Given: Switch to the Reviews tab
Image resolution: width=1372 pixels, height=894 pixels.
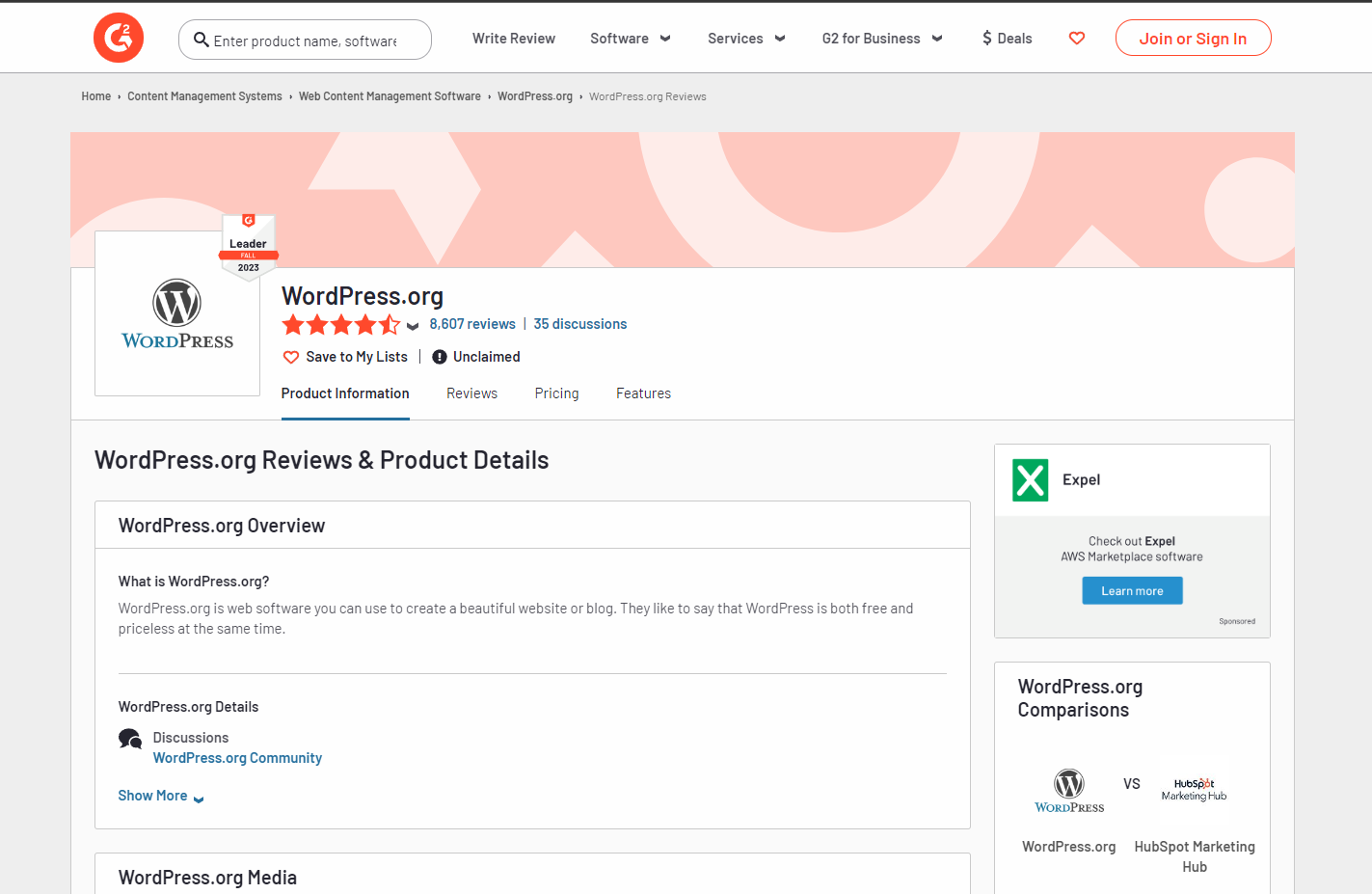Looking at the screenshot, I should point(472,393).
